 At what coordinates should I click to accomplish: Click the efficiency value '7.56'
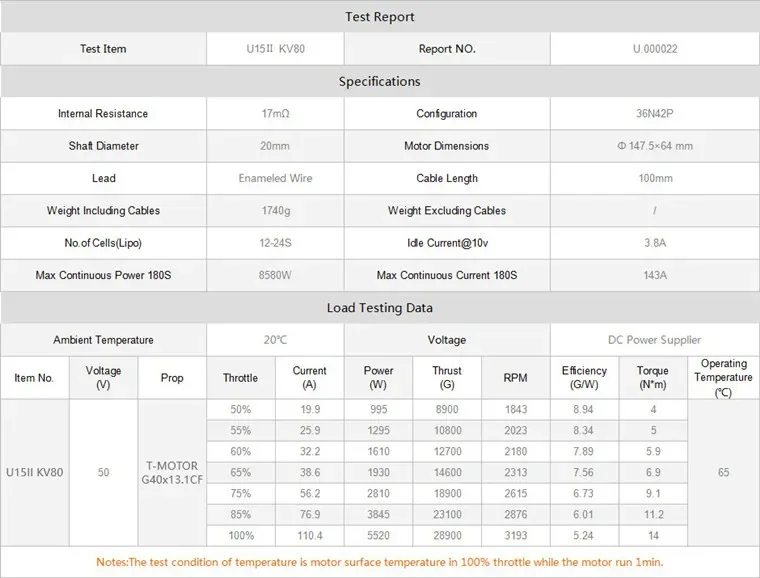583,472
